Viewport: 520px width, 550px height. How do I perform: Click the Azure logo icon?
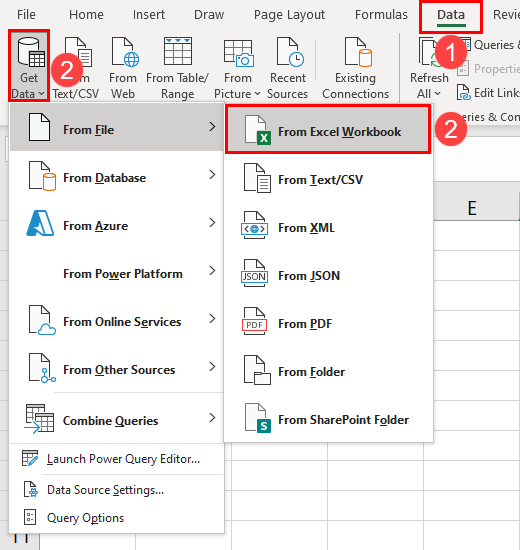pyautogui.click(x=40, y=223)
